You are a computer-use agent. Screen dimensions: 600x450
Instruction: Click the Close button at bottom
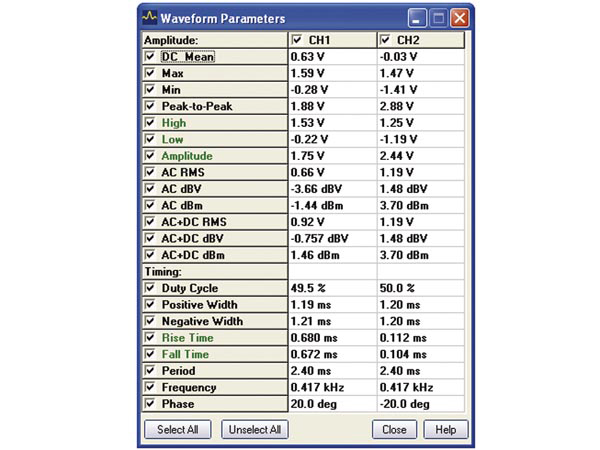point(394,429)
